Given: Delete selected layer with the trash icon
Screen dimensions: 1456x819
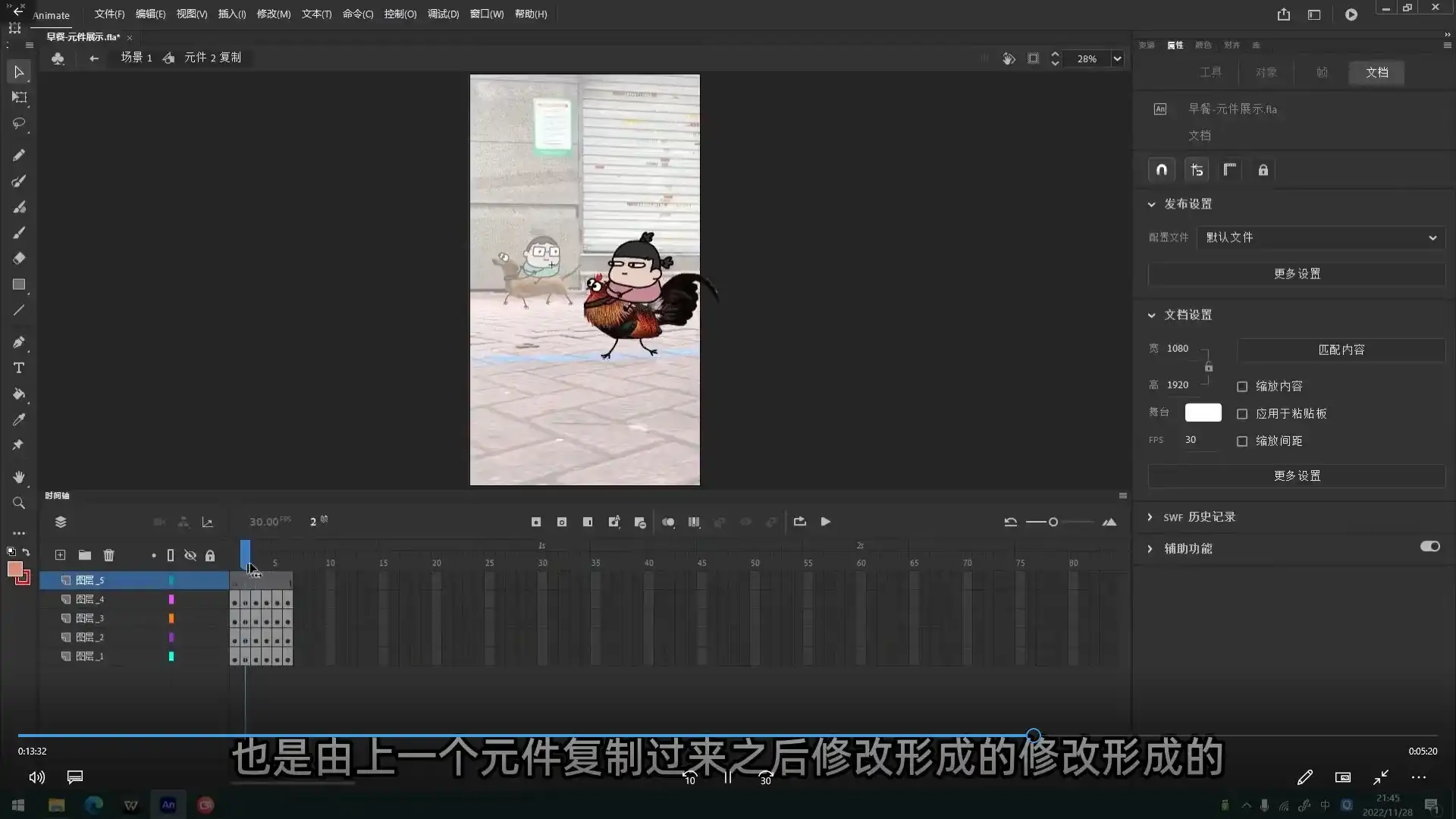Looking at the screenshot, I should coord(108,555).
